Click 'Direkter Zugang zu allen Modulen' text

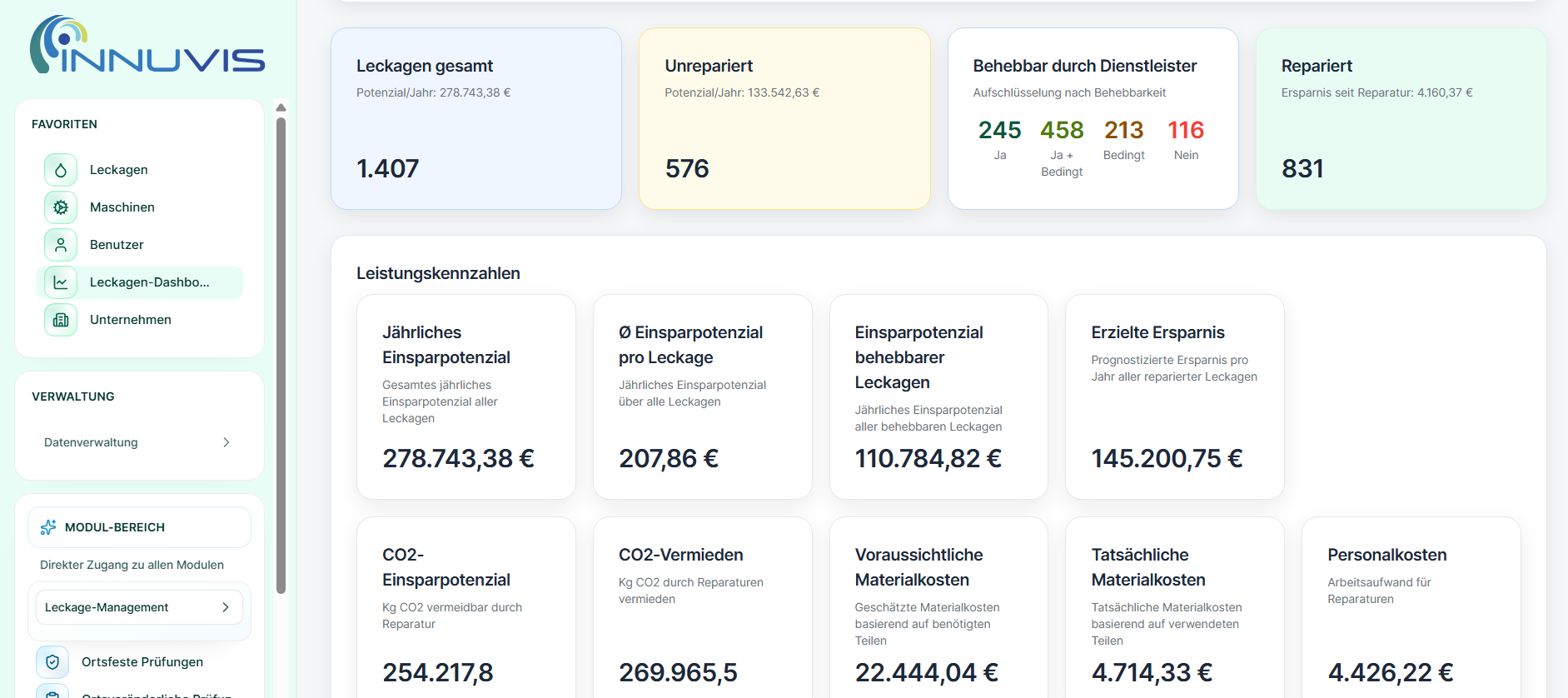click(132, 565)
